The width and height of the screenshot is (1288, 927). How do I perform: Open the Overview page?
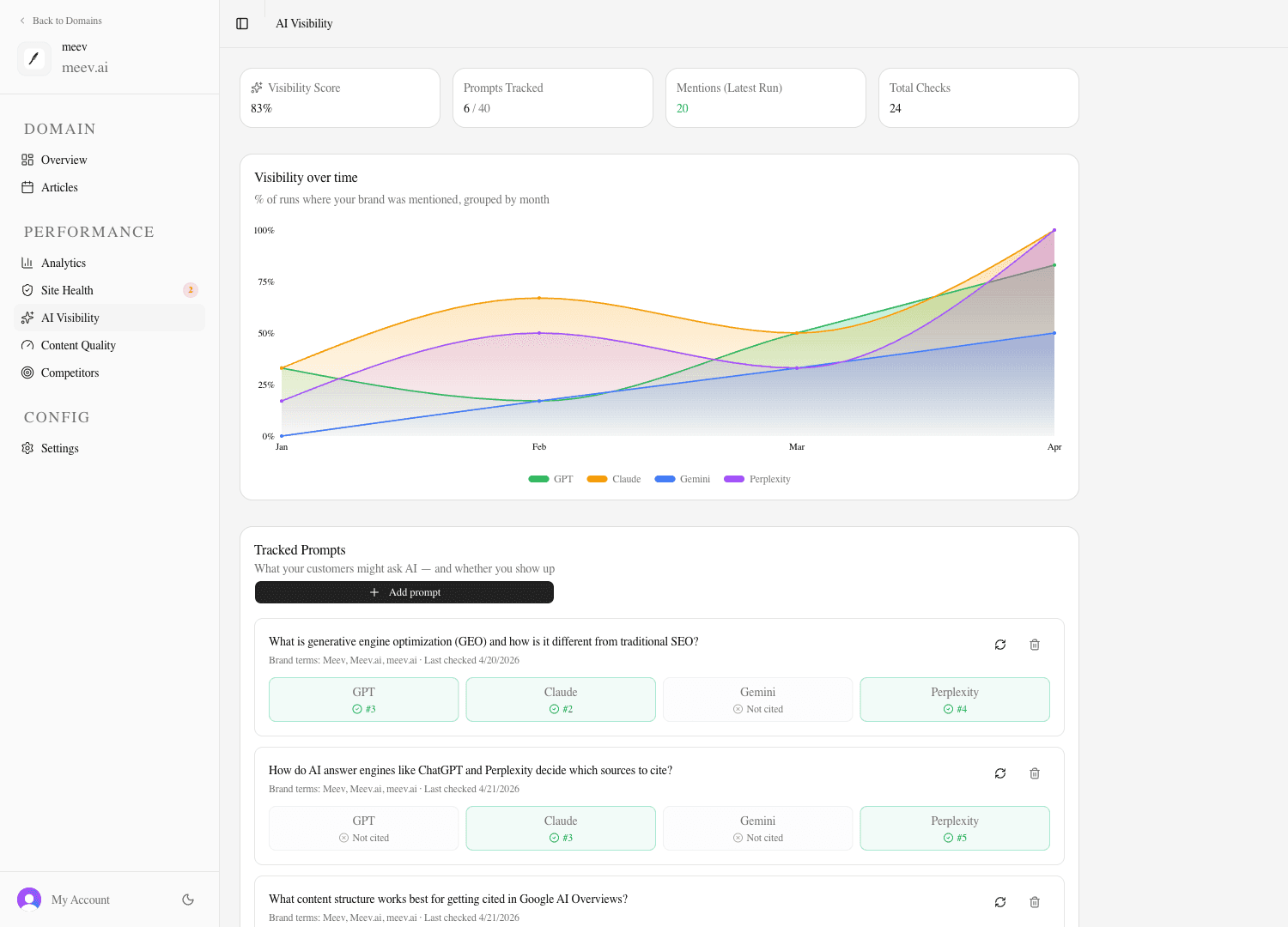tap(110, 160)
